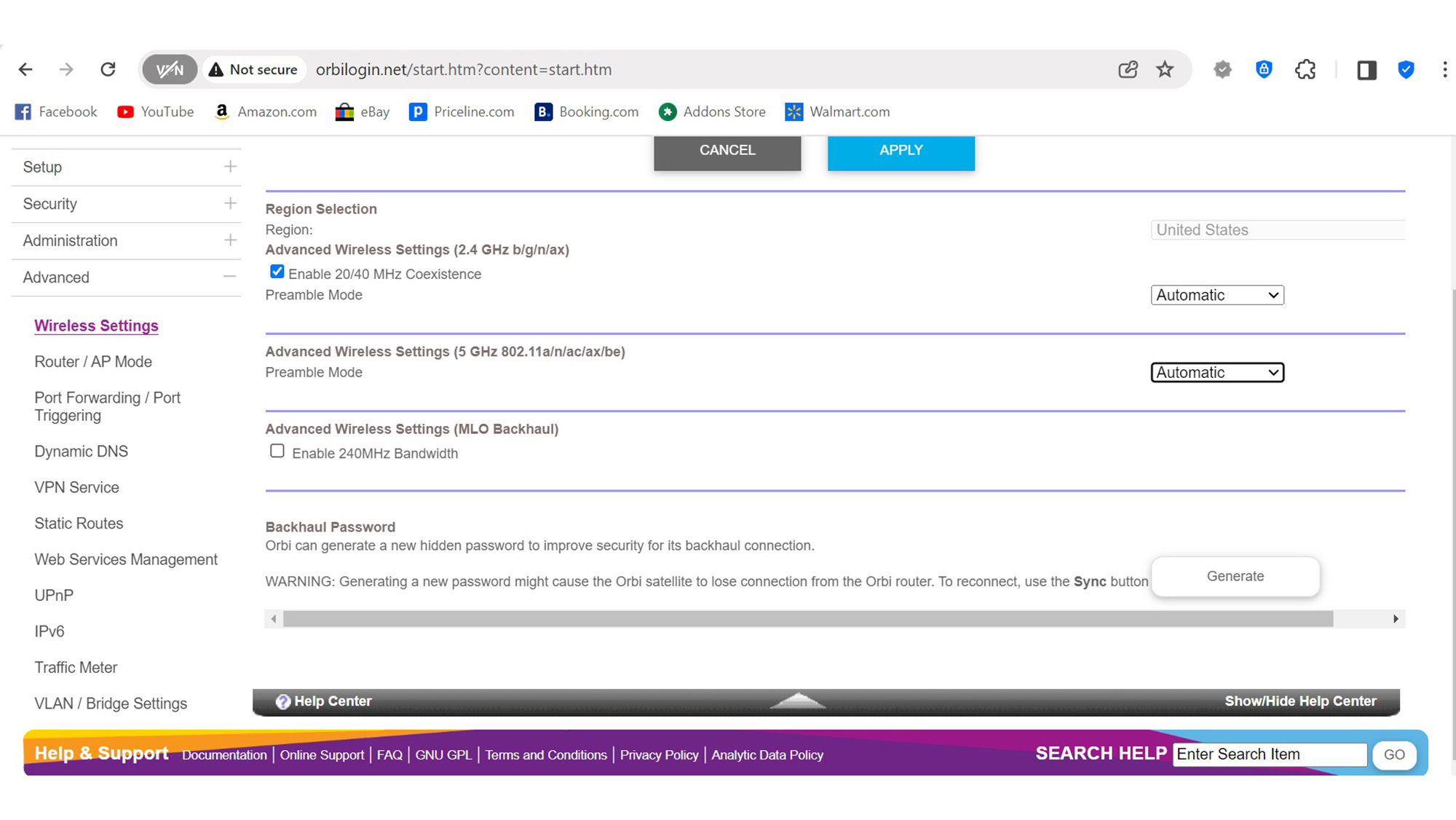The height and width of the screenshot is (820, 1456).
Task: Click the share page icon
Action: click(1128, 69)
